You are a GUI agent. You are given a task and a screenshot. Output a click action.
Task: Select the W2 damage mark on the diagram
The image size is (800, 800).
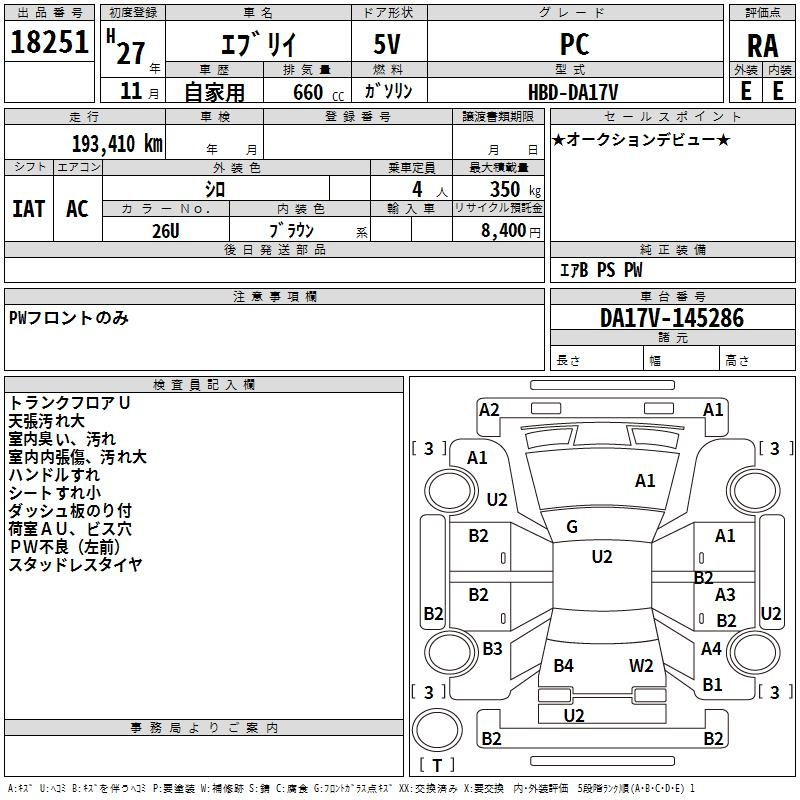pyautogui.click(x=641, y=665)
